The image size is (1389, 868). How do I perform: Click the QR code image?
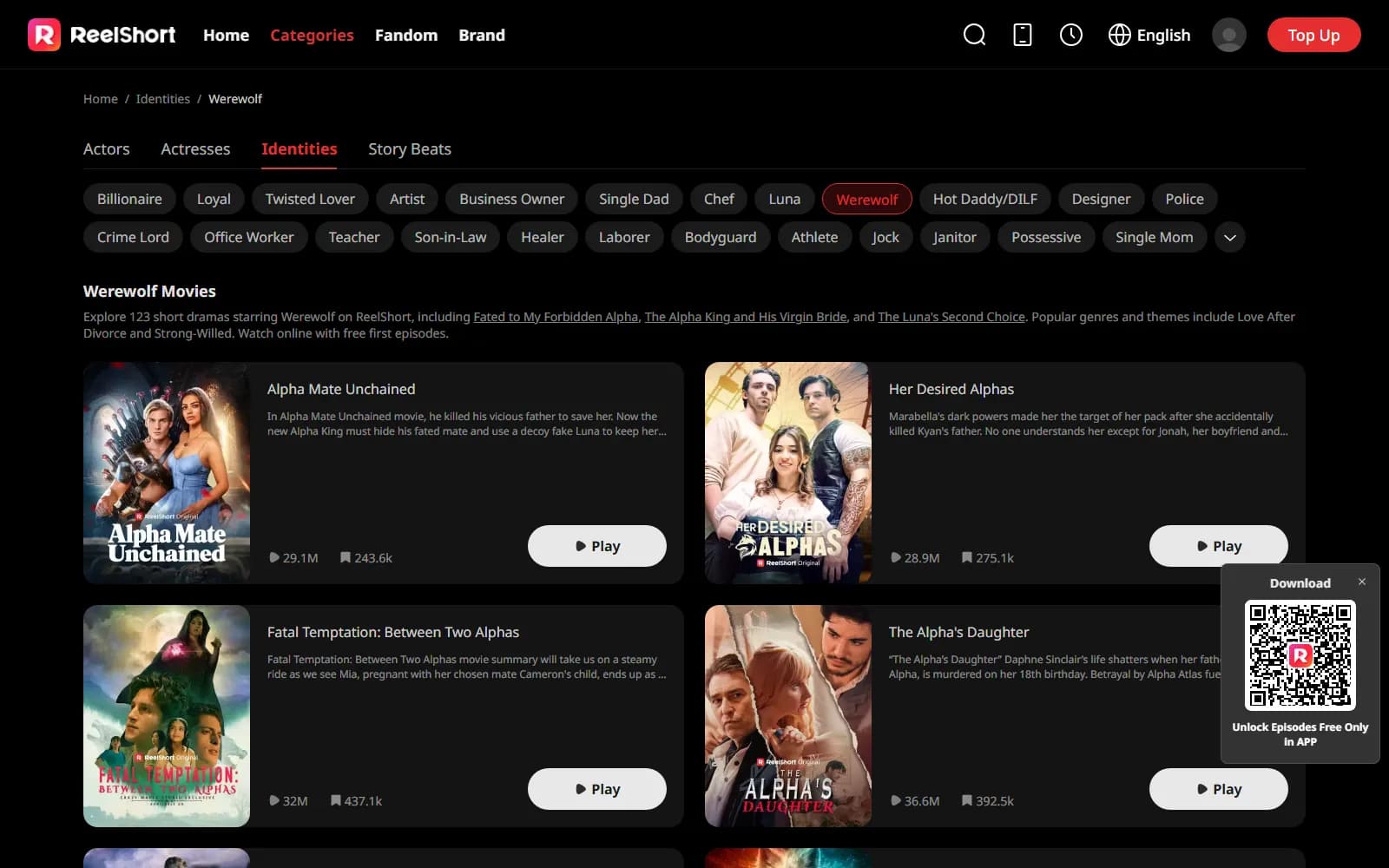click(x=1300, y=655)
